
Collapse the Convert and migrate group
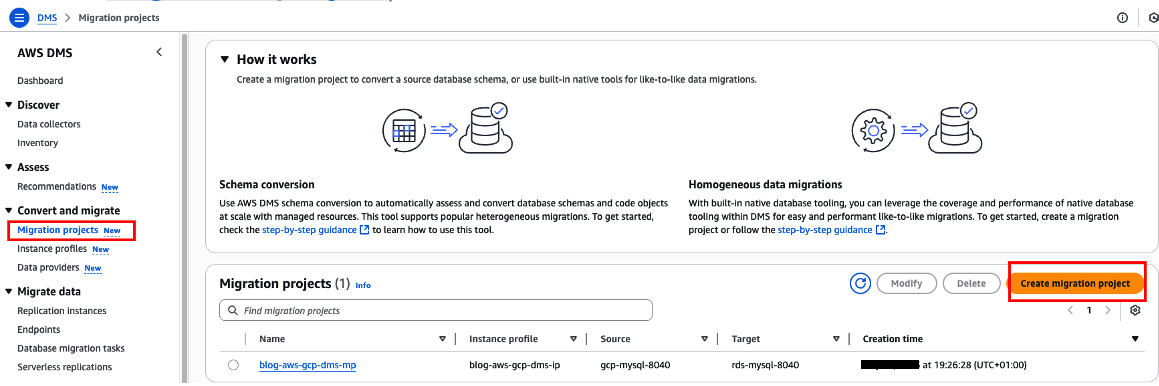9,211
